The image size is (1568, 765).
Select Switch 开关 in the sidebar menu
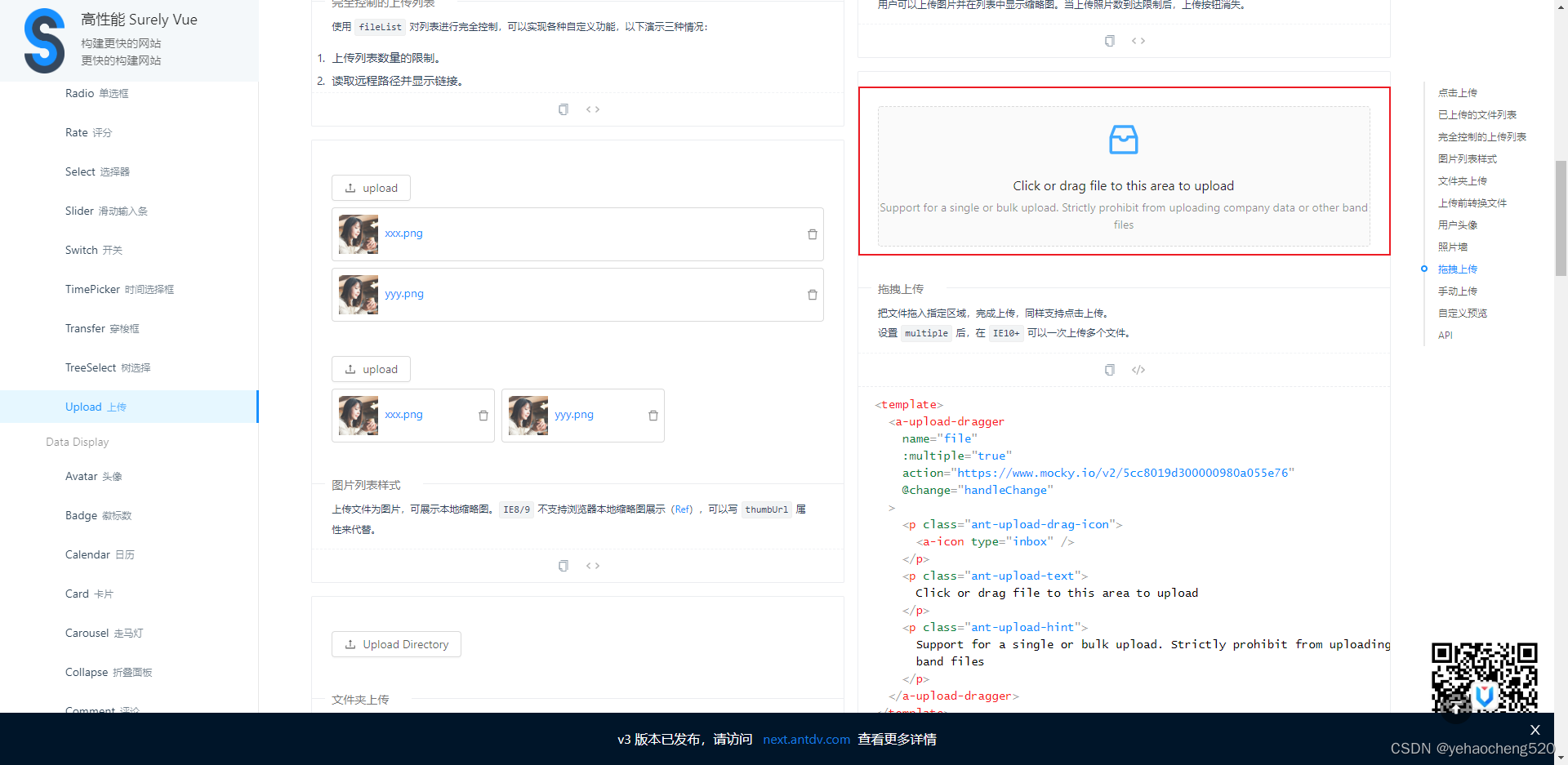coord(93,250)
